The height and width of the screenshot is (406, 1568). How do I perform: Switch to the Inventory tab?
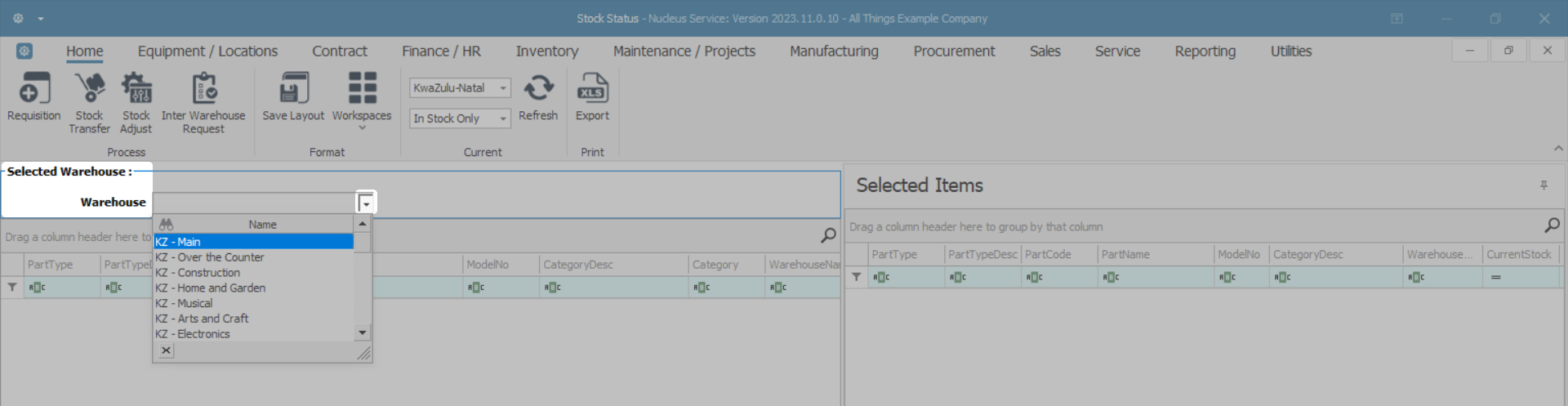coord(546,51)
